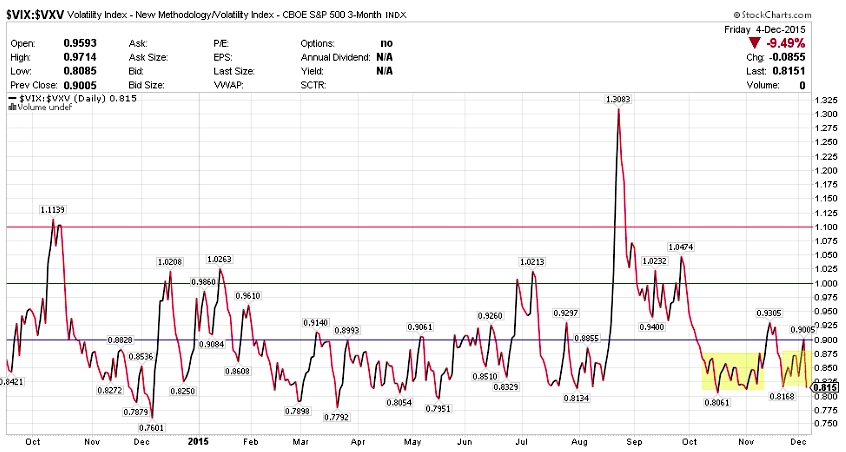Image resolution: width=846 pixels, height=452 pixels.
Task: Click the volume bars icon beside 'Volume undef'
Action: [12, 107]
